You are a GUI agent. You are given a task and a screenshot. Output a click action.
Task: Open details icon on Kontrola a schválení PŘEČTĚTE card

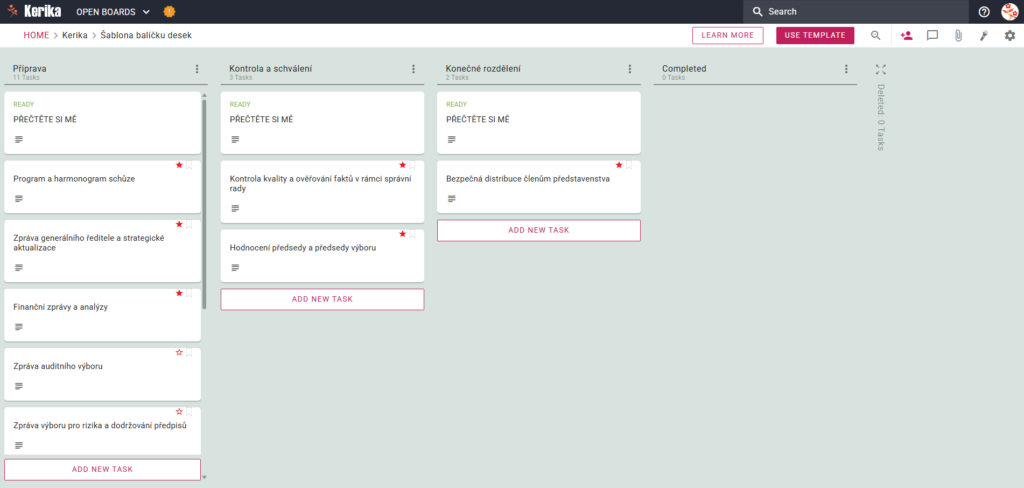(x=235, y=139)
